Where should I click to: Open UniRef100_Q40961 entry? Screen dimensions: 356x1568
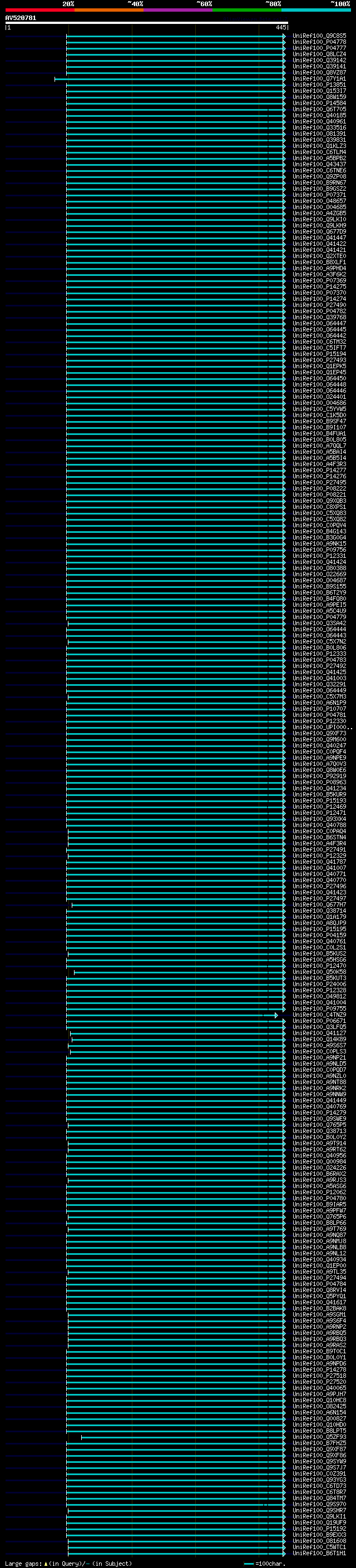319,121
